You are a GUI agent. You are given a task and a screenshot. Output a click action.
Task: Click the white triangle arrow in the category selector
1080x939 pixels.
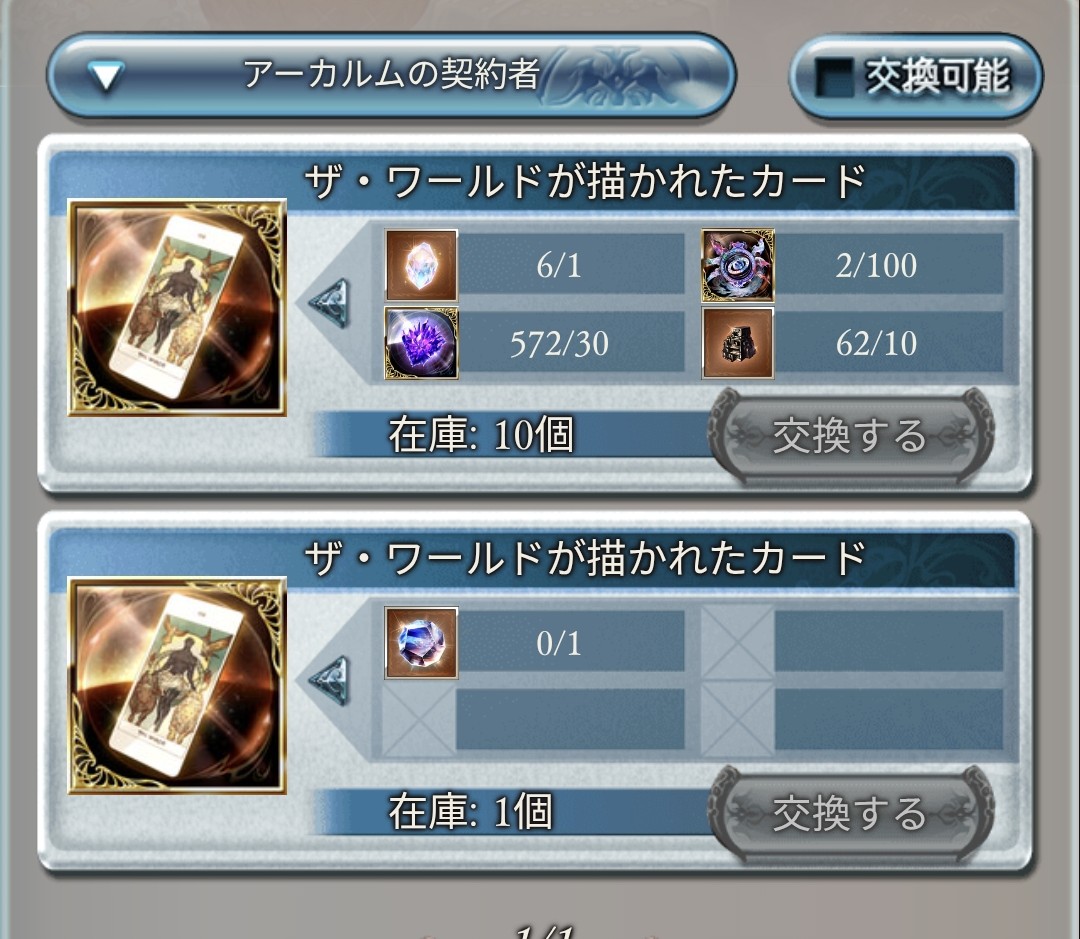click(107, 76)
